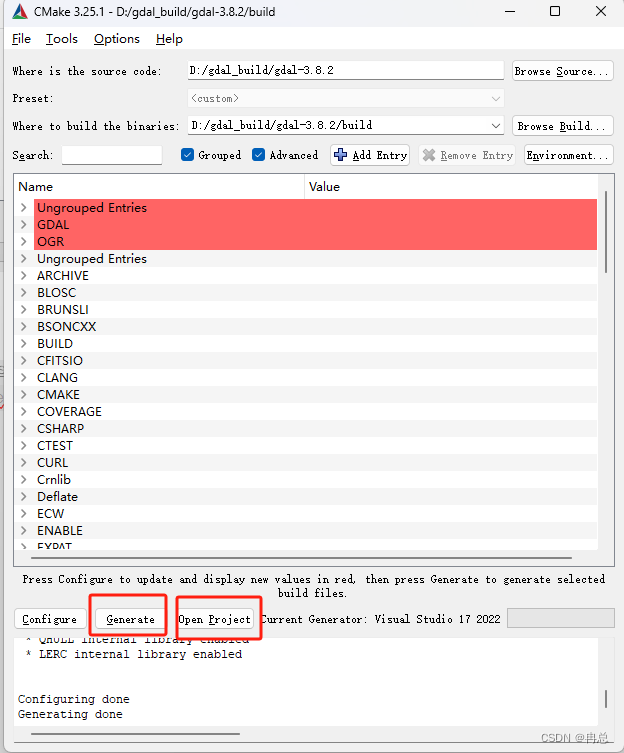624x753 pixels.
Task: Minimize the CMake window
Action: pos(510,12)
